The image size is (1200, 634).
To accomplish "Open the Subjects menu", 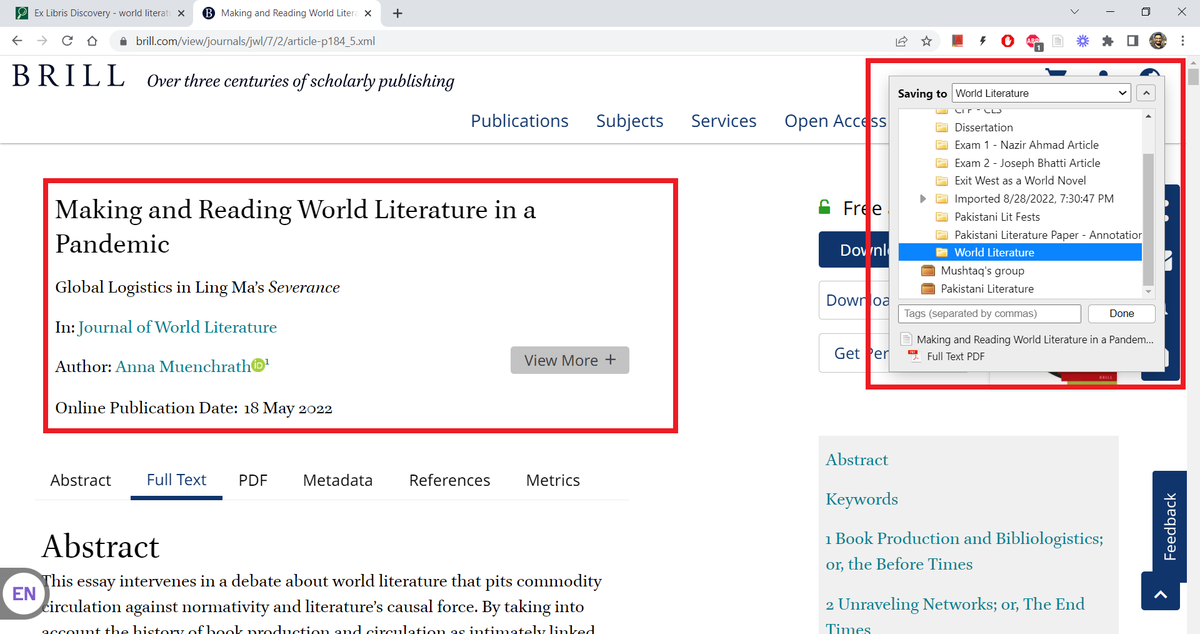I will [x=630, y=120].
